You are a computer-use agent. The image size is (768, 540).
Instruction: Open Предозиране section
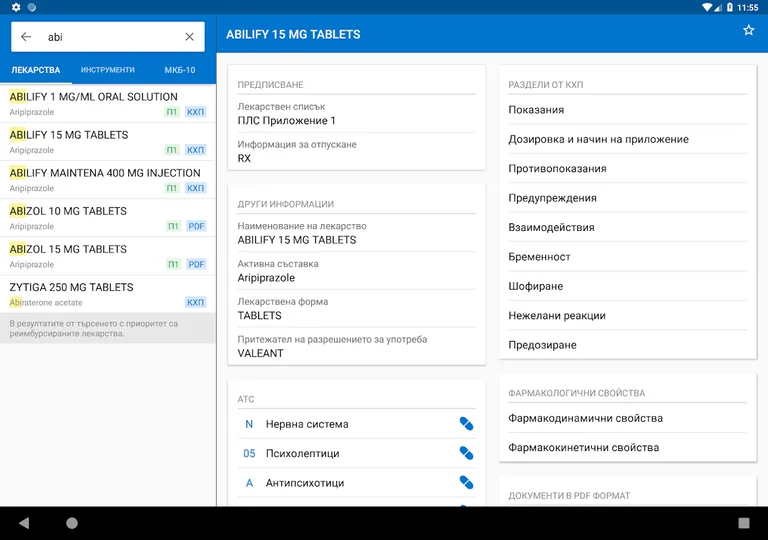click(x=627, y=345)
